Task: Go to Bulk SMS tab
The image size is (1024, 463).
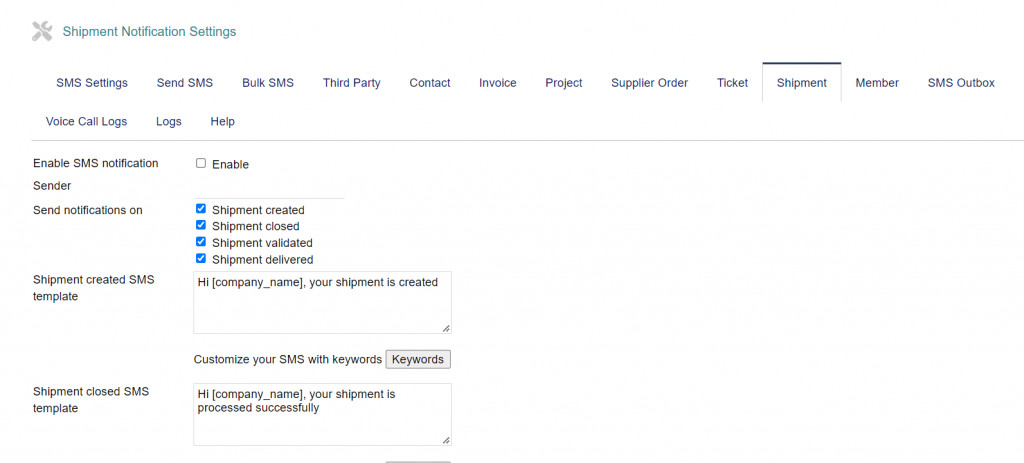Action: click(x=268, y=83)
